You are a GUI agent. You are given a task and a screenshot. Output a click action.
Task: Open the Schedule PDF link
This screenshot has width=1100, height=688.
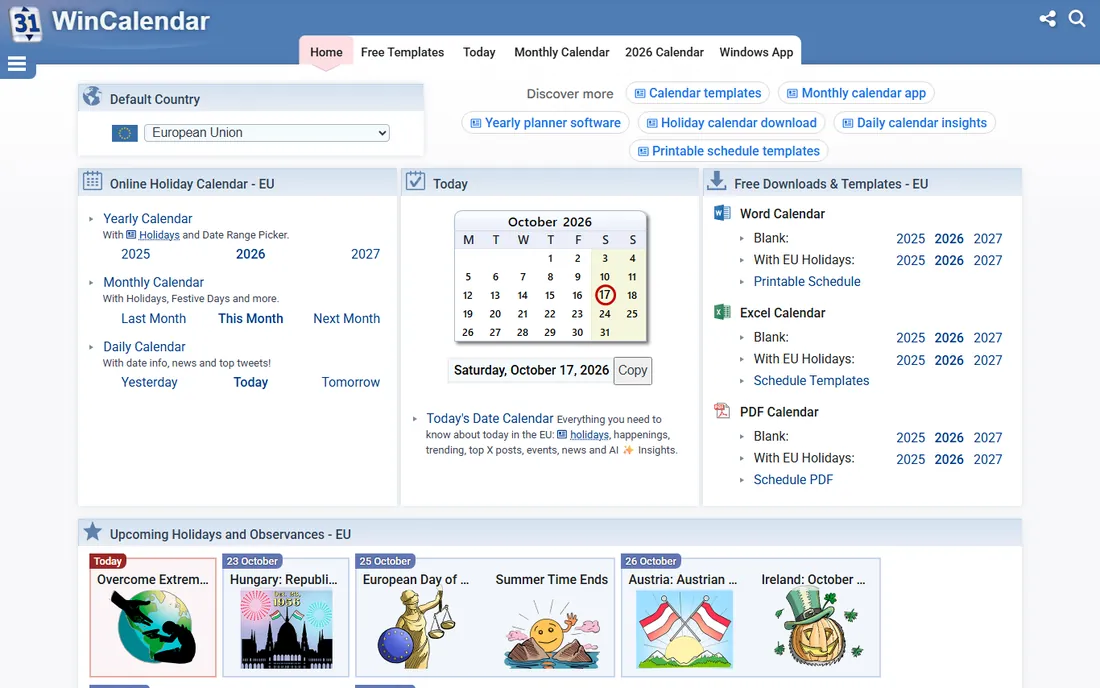coord(793,480)
